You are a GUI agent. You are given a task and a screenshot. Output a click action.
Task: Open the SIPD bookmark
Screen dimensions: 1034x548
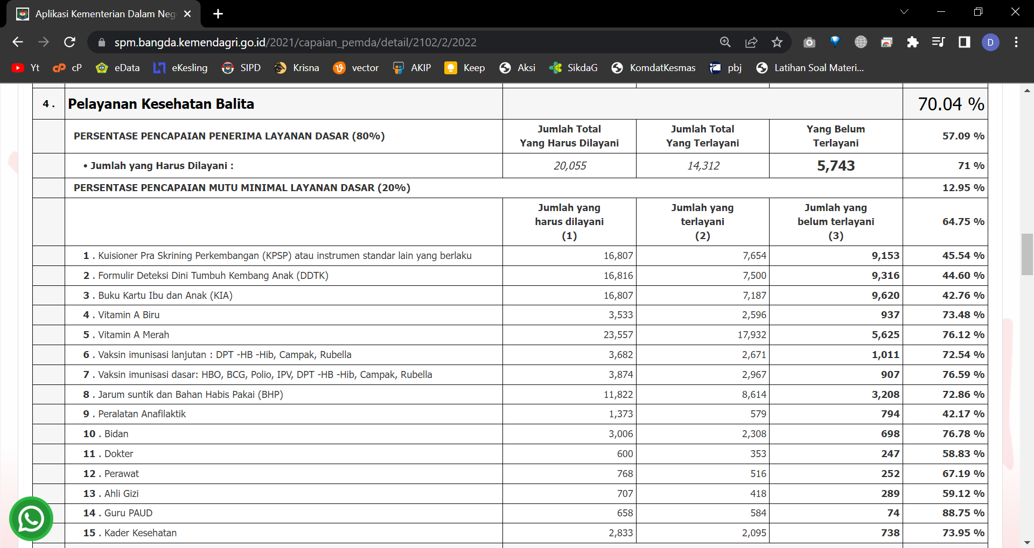[241, 68]
